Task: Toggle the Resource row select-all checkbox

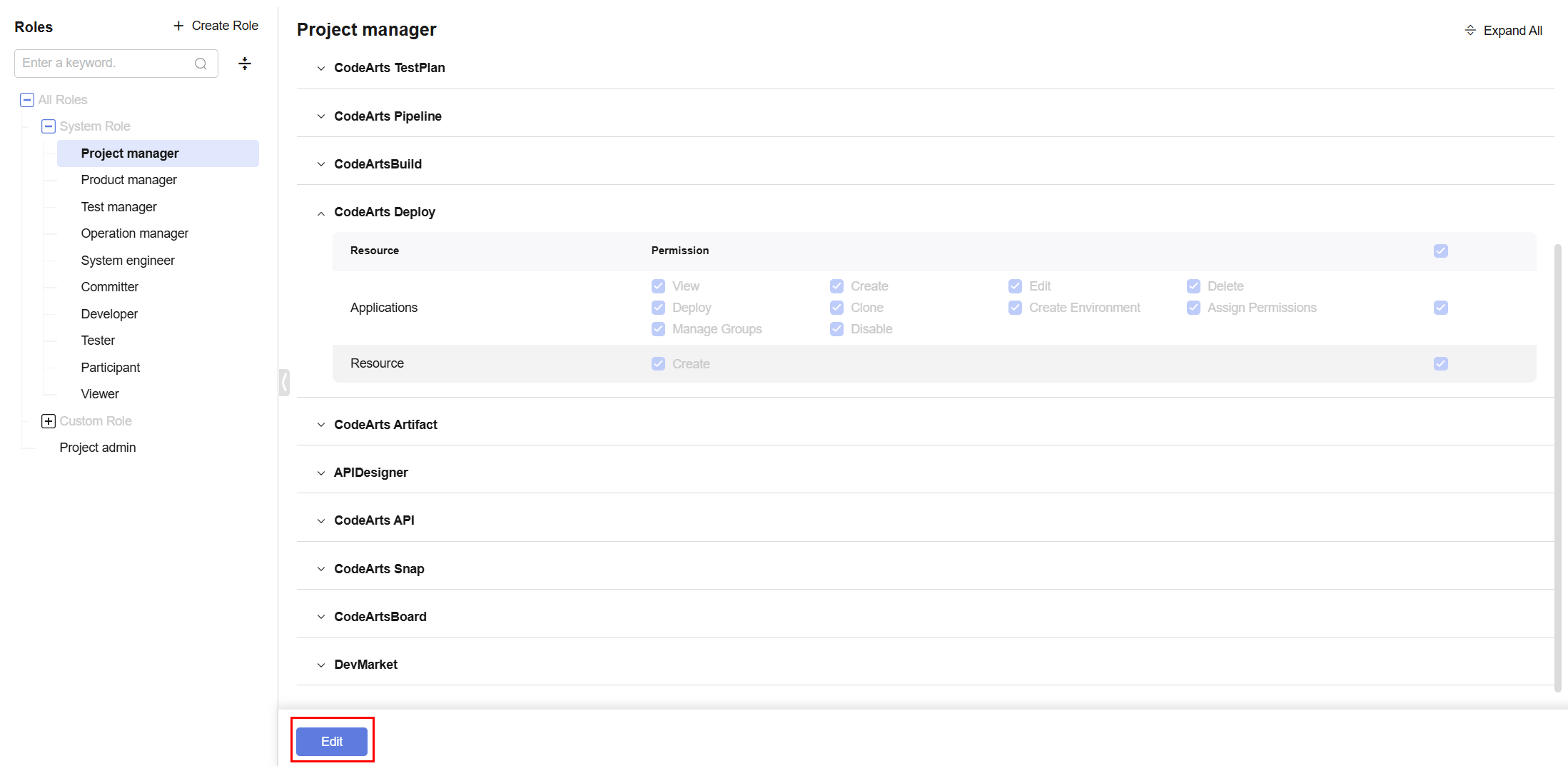Action: [x=1441, y=364]
